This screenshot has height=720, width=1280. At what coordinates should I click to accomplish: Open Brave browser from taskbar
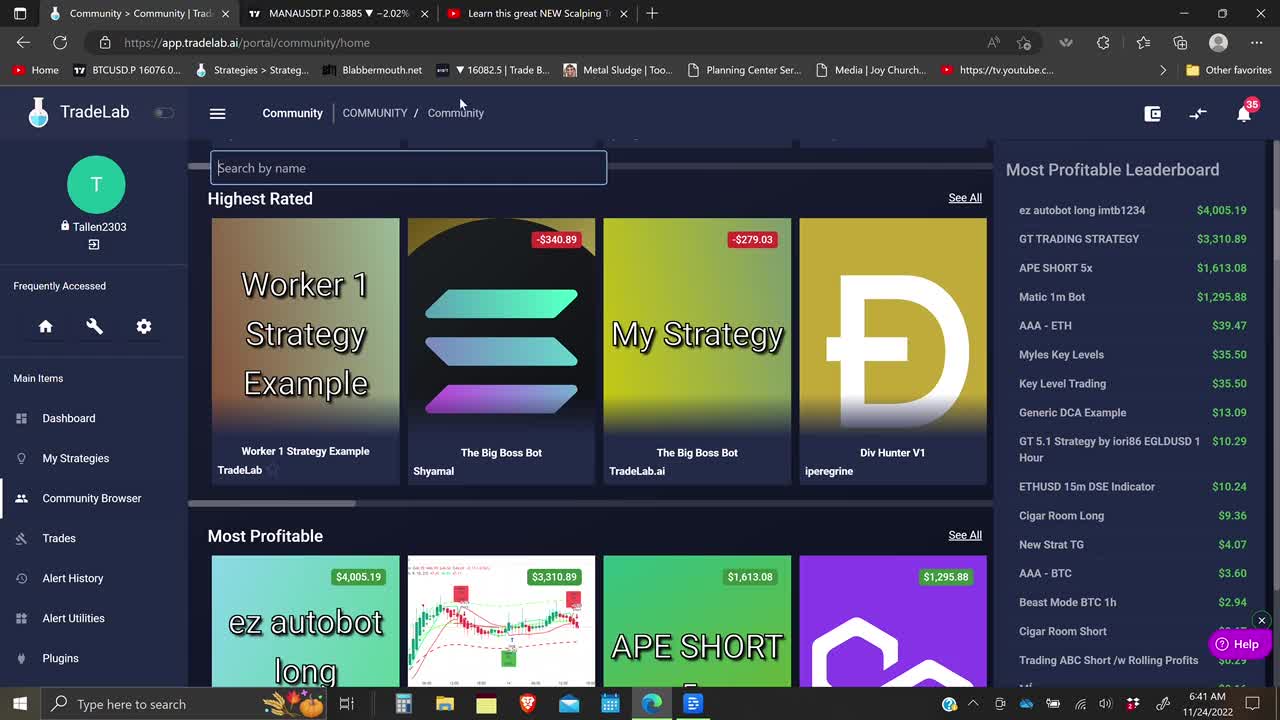(527, 704)
